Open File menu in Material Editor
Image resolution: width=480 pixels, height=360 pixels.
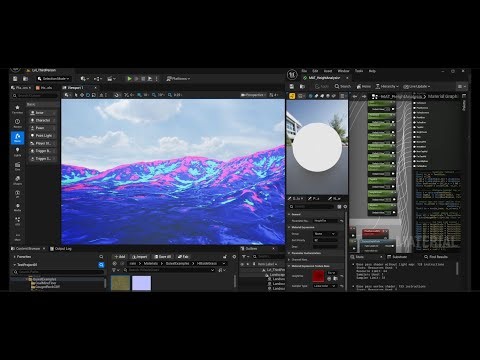point(304,71)
